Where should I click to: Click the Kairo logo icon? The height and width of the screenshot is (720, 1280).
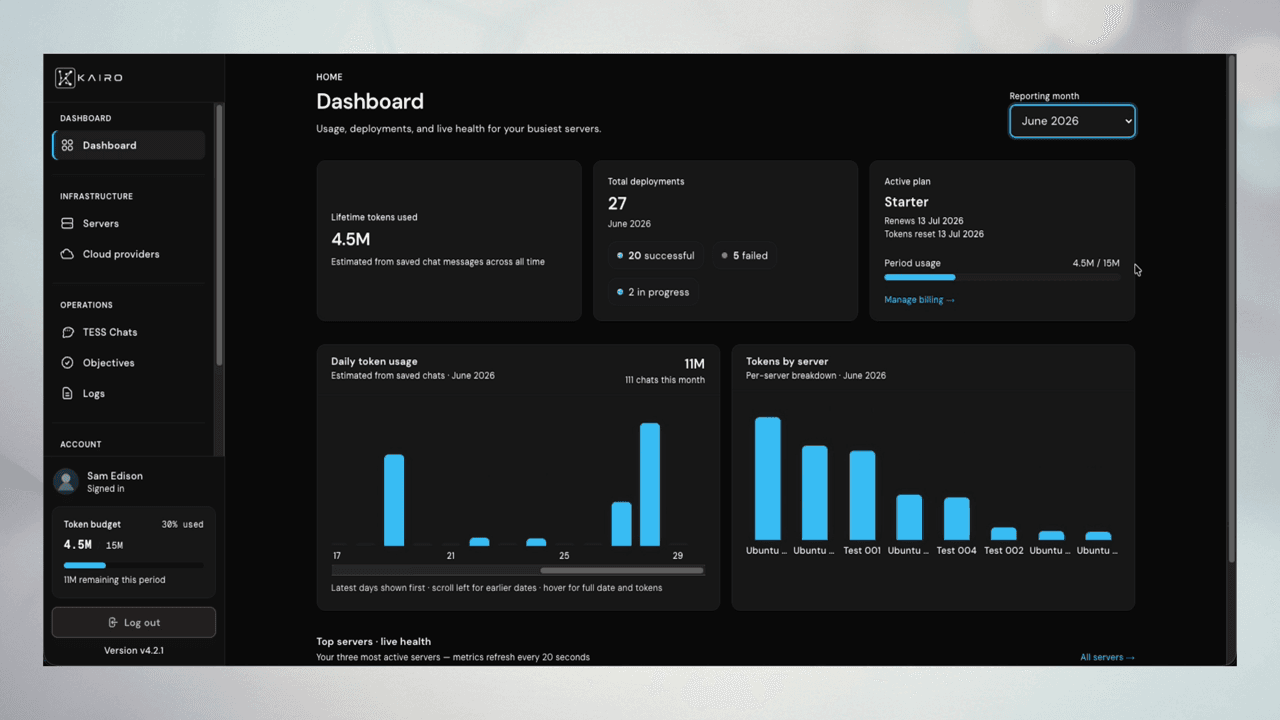[x=65, y=77]
